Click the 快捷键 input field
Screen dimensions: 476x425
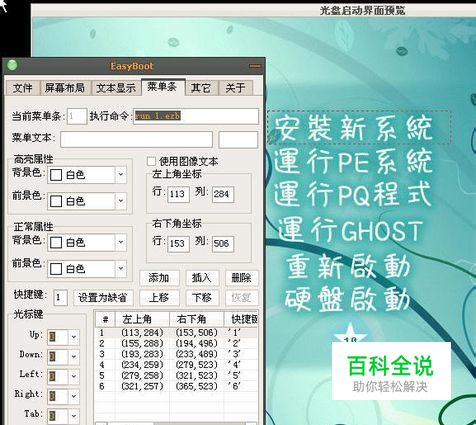pyautogui.click(x=60, y=298)
